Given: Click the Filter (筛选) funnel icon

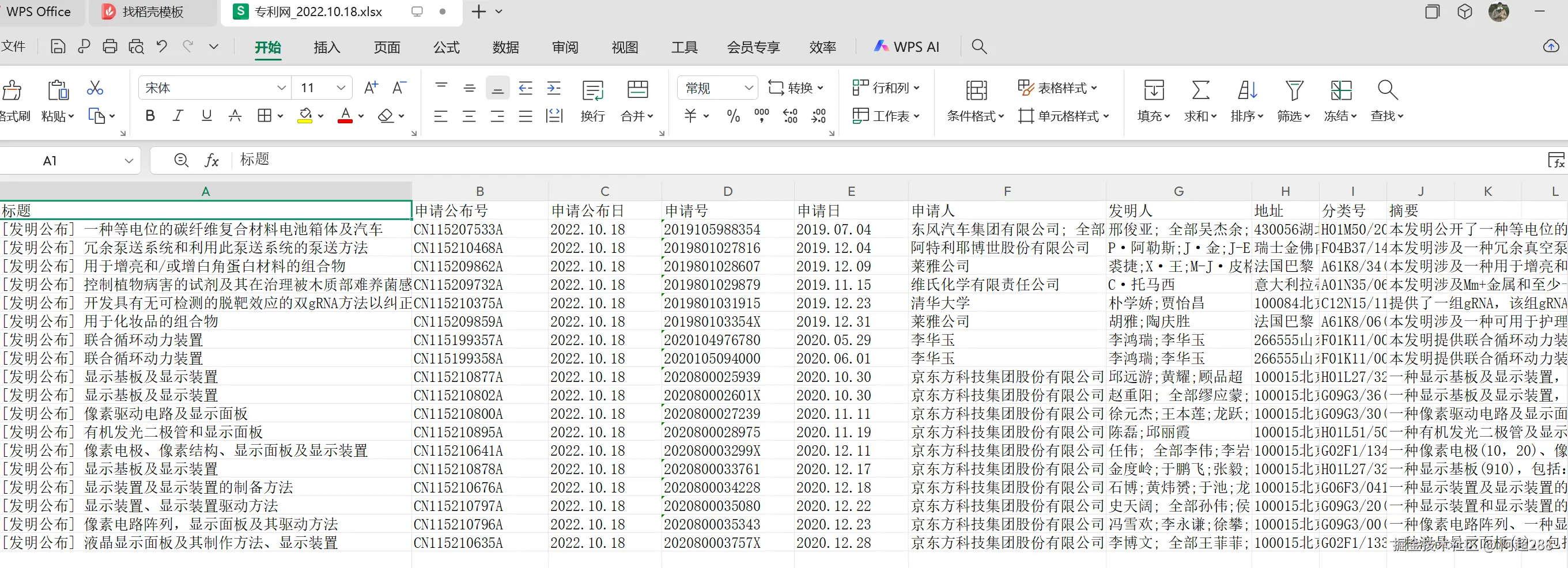Looking at the screenshot, I should (1294, 90).
